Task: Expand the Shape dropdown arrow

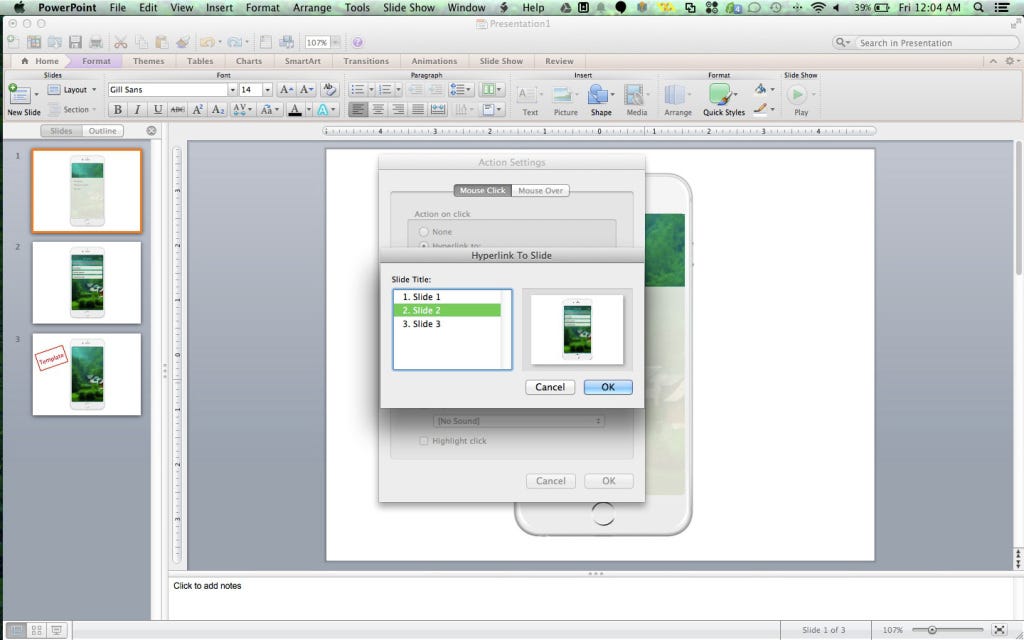Action: (x=612, y=95)
